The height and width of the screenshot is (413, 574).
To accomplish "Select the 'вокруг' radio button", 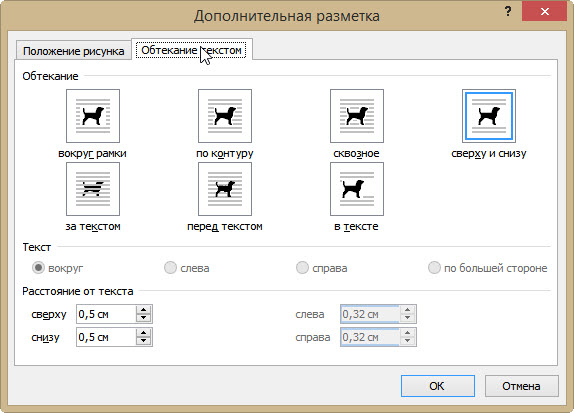I will 38,268.
